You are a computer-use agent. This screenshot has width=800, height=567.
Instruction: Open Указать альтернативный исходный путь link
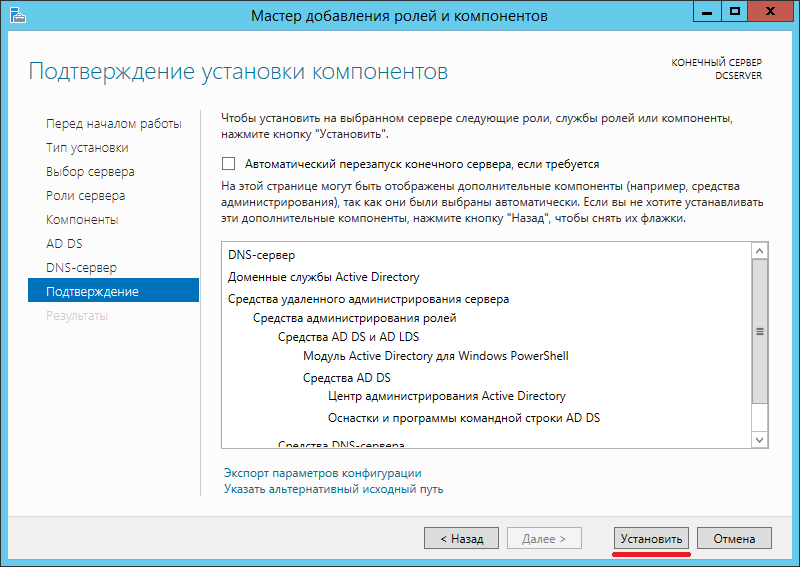point(333,489)
